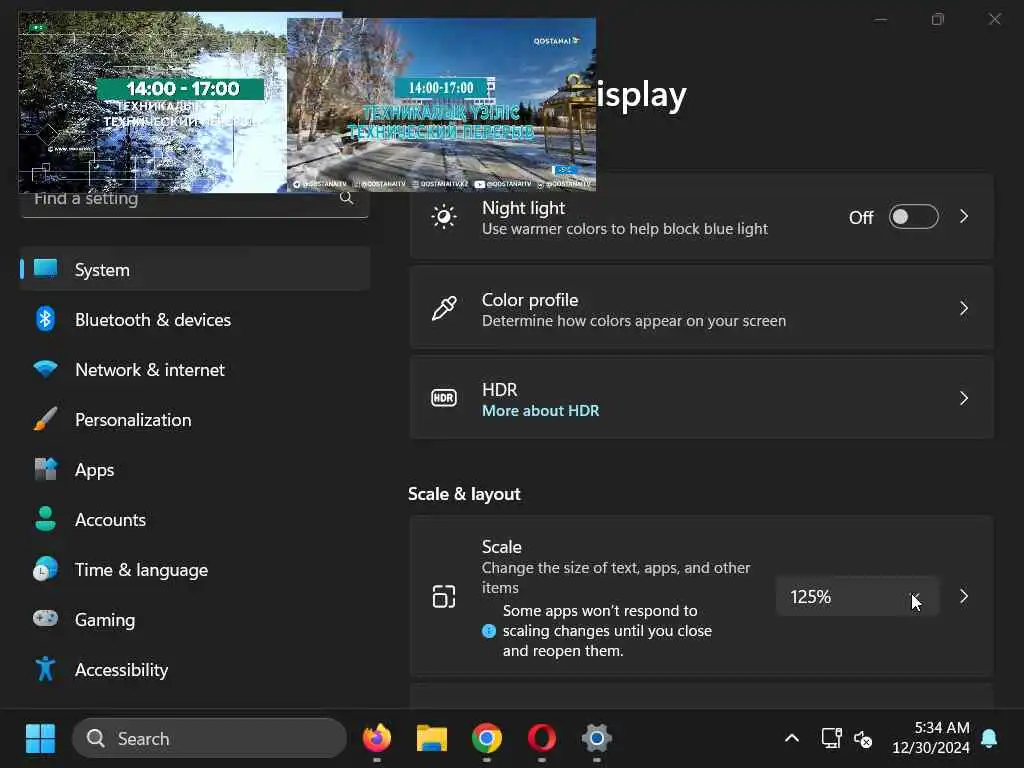Screen dimensions: 1024x768
Task: Click the Personalization paintbrush icon
Action: [x=45, y=419]
